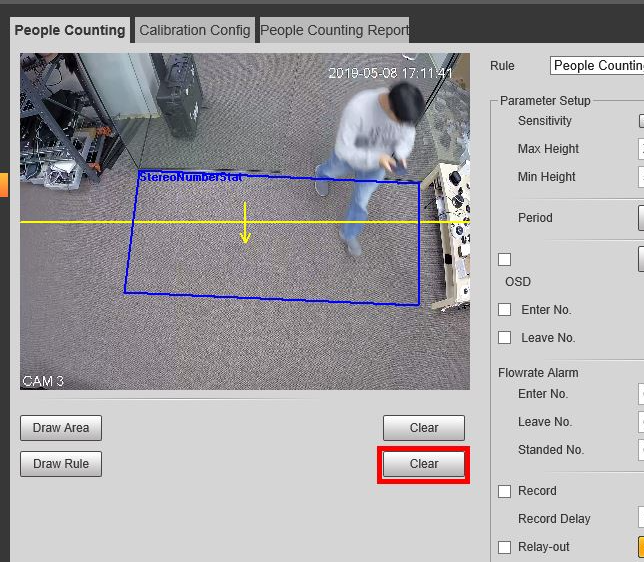Screen dimensions: 644x562
Task: Click the Draw Rule button
Action: (61, 464)
